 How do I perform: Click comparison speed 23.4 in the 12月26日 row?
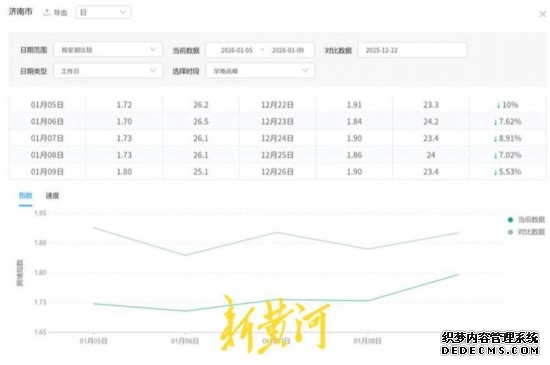pyautogui.click(x=431, y=172)
